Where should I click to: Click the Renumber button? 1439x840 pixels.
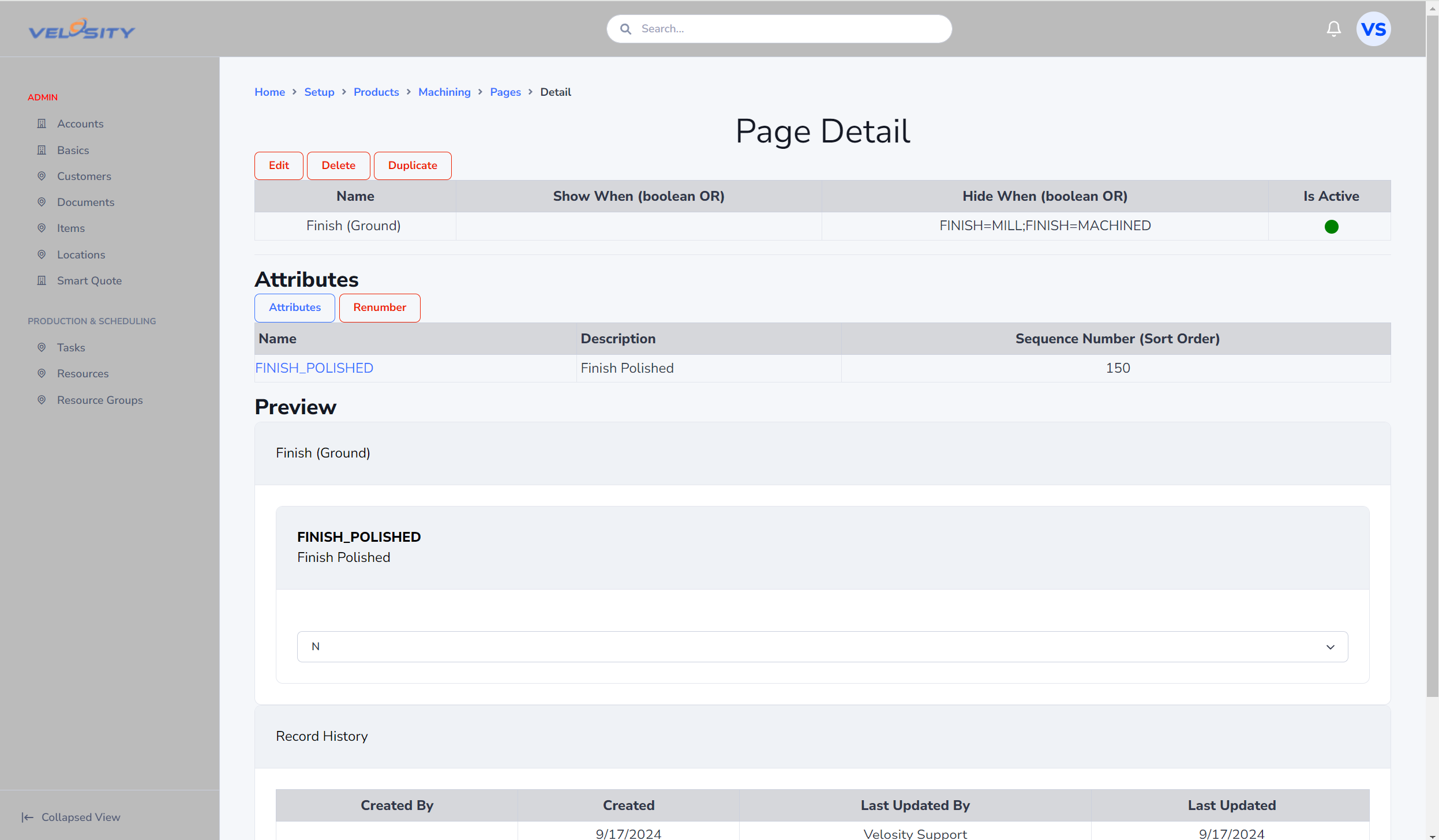(x=380, y=307)
